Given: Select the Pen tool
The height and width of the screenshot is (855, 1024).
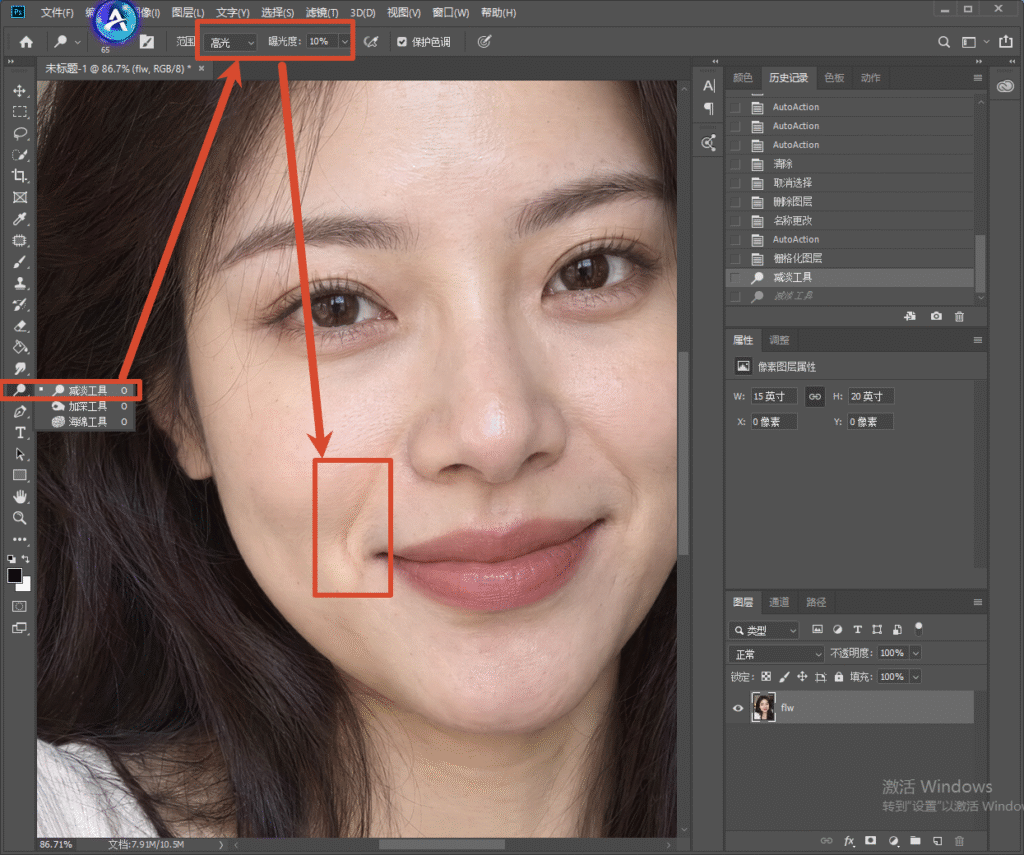Looking at the screenshot, I should pos(20,411).
